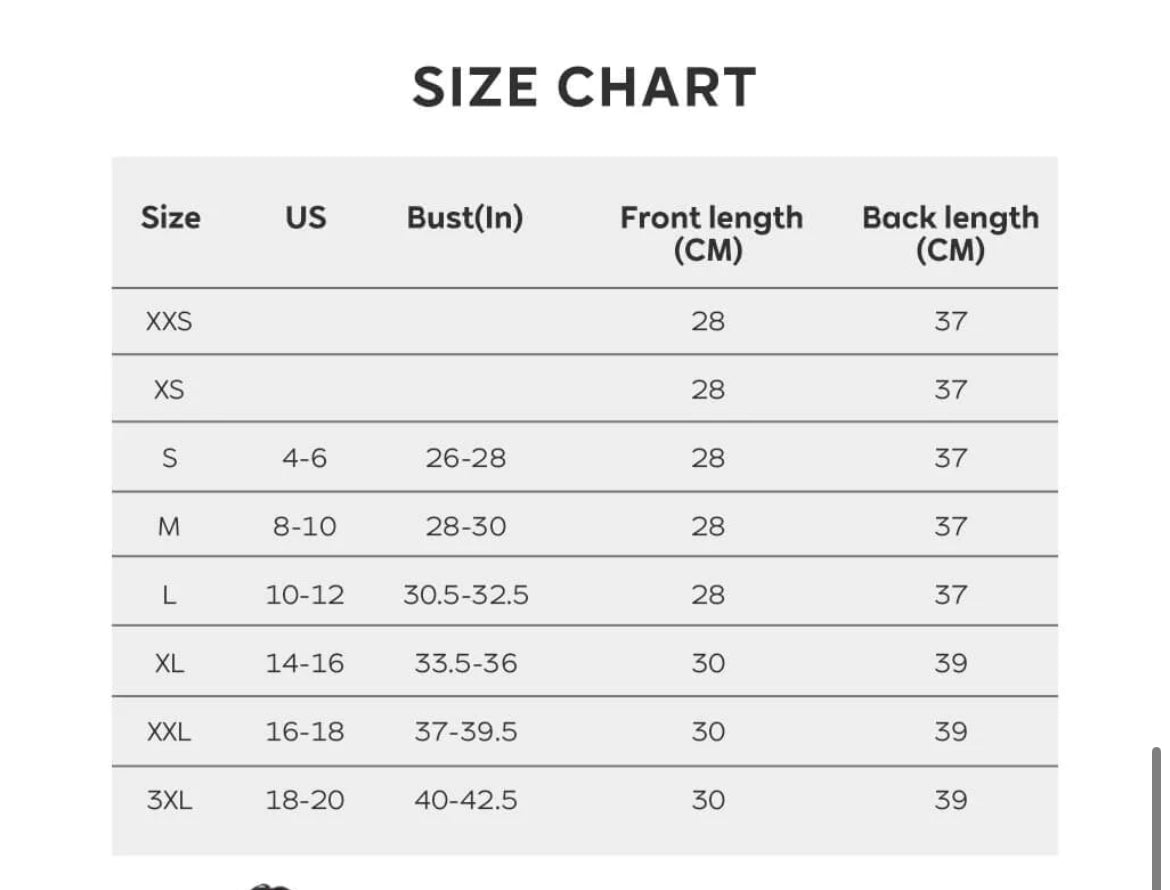Select the XXS size row label

pos(169,321)
